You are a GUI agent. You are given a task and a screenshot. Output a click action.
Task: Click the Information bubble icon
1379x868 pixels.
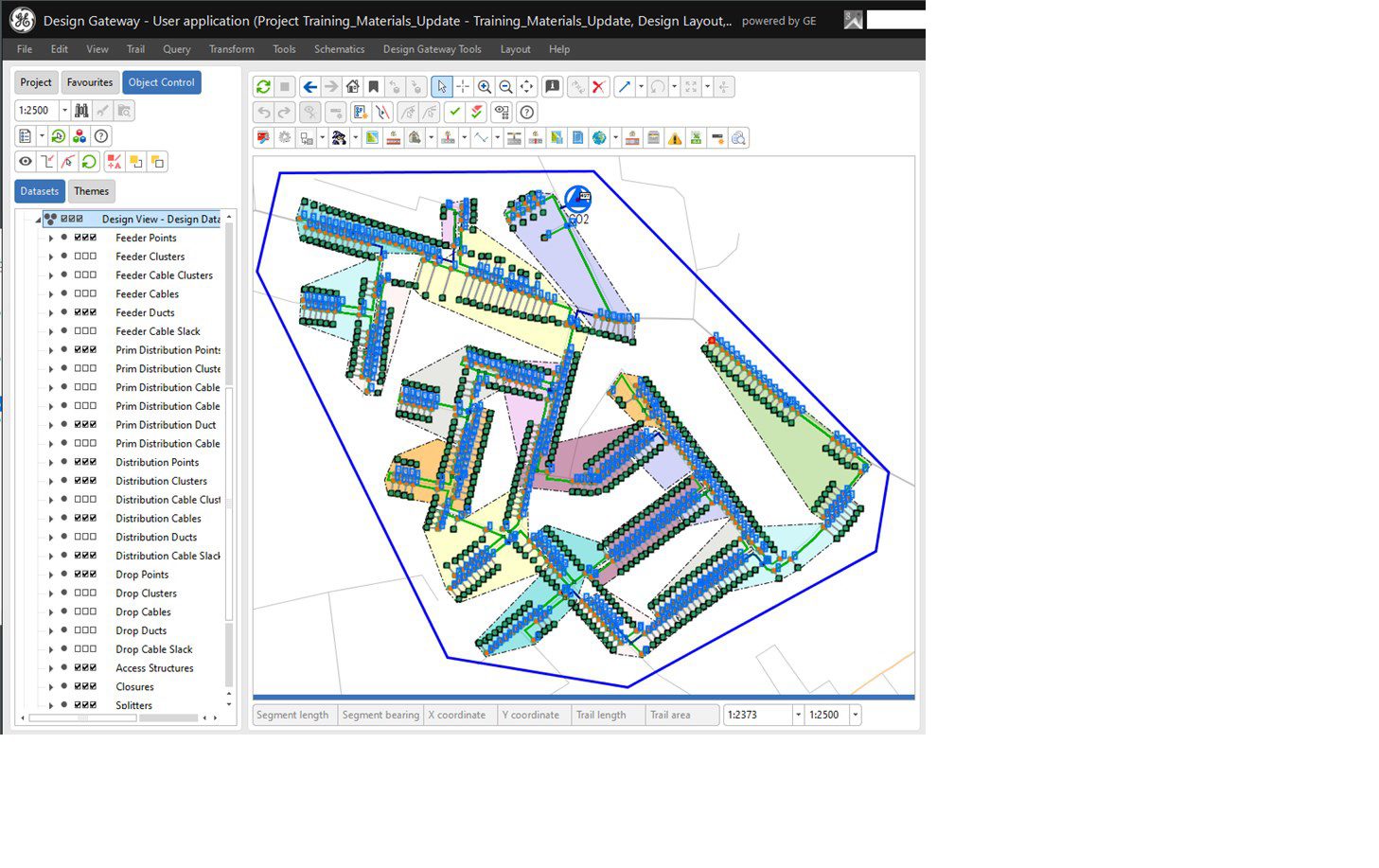[x=553, y=87]
